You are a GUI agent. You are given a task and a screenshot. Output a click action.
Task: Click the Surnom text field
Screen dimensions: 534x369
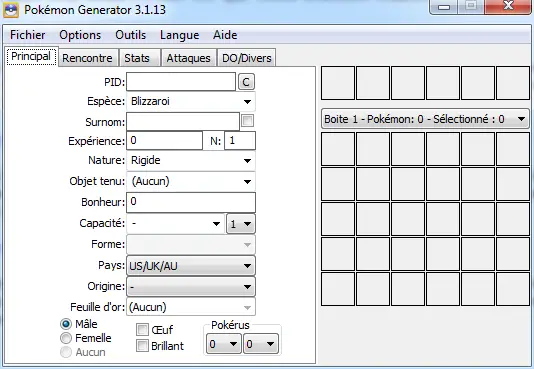183,122
